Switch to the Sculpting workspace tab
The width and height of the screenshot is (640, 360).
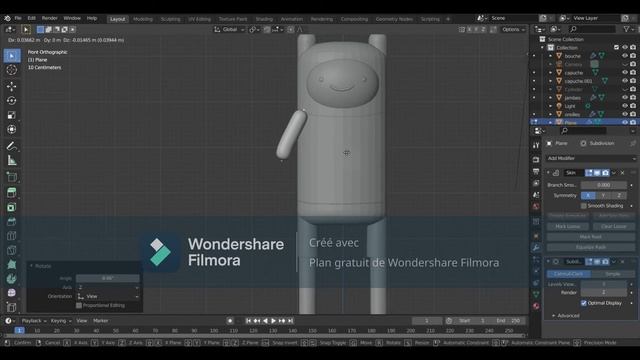tap(171, 19)
